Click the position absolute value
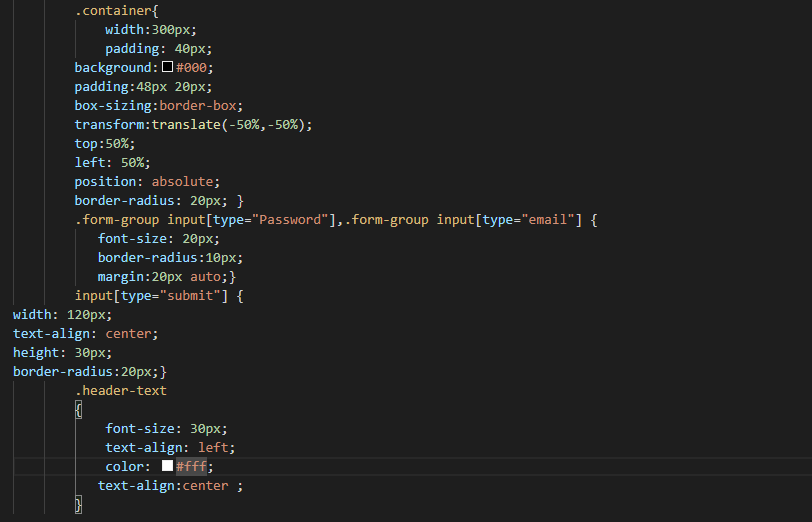 [182, 182]
